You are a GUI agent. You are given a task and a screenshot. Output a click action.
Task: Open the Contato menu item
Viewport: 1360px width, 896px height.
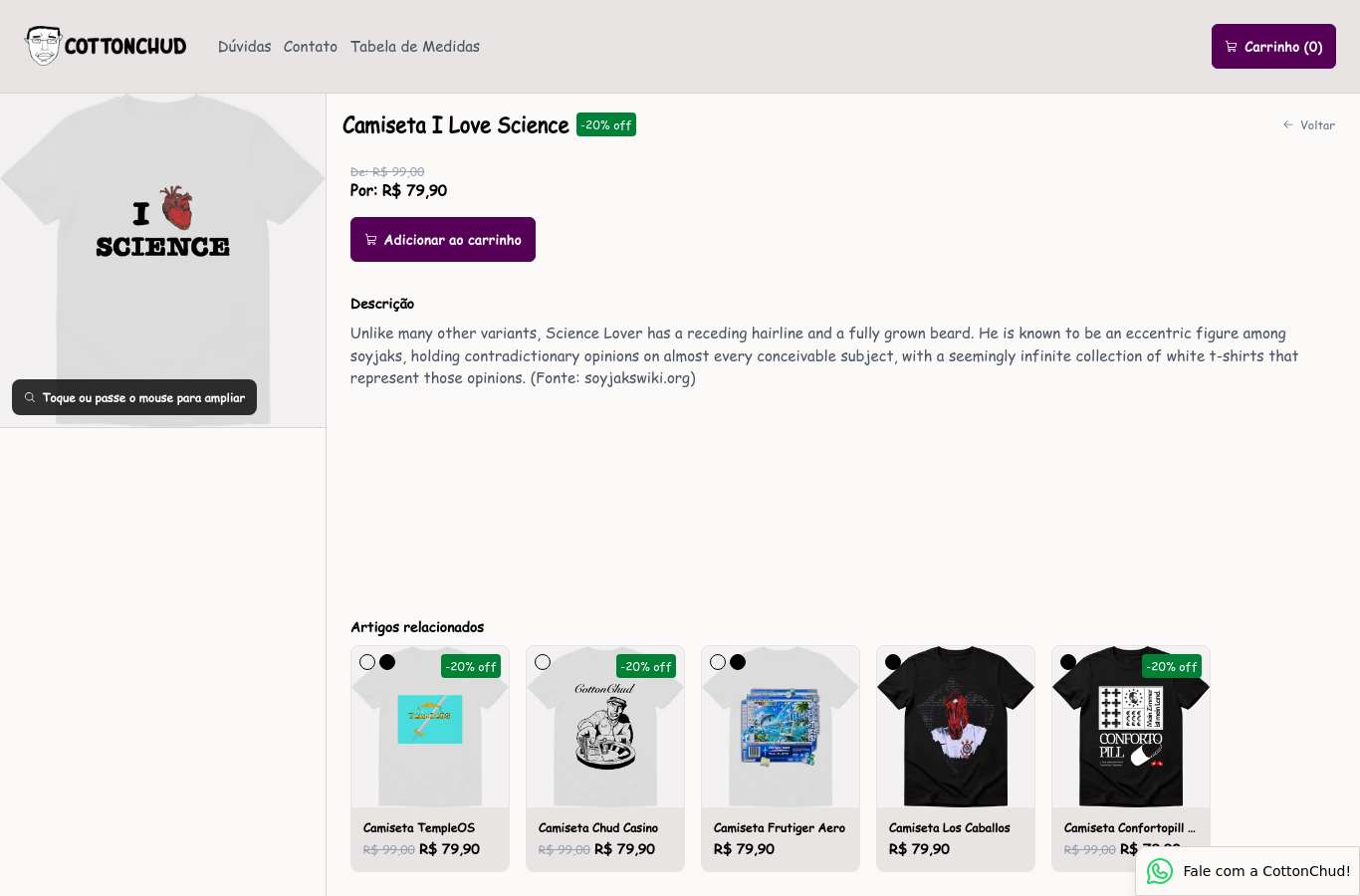click(x=311, y=47)
